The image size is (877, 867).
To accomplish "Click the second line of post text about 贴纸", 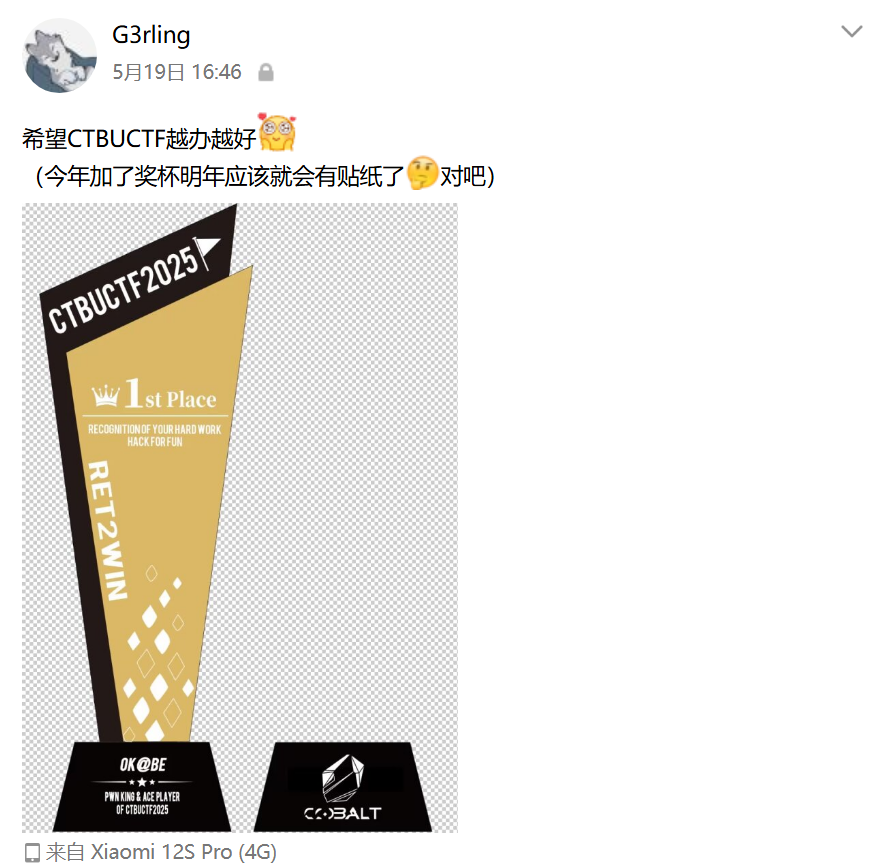I will (265, 176).
